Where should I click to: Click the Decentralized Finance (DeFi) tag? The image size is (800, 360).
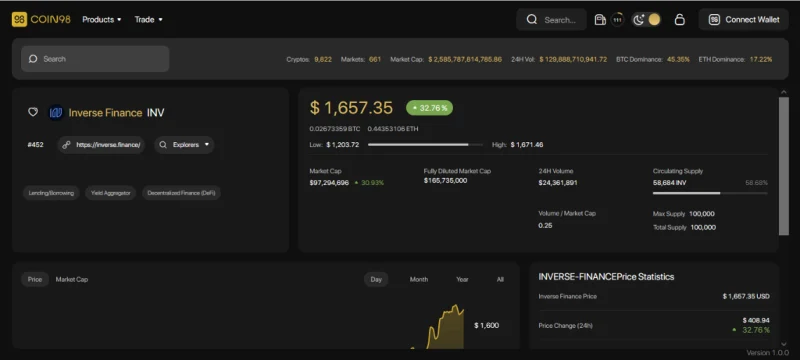181,193
